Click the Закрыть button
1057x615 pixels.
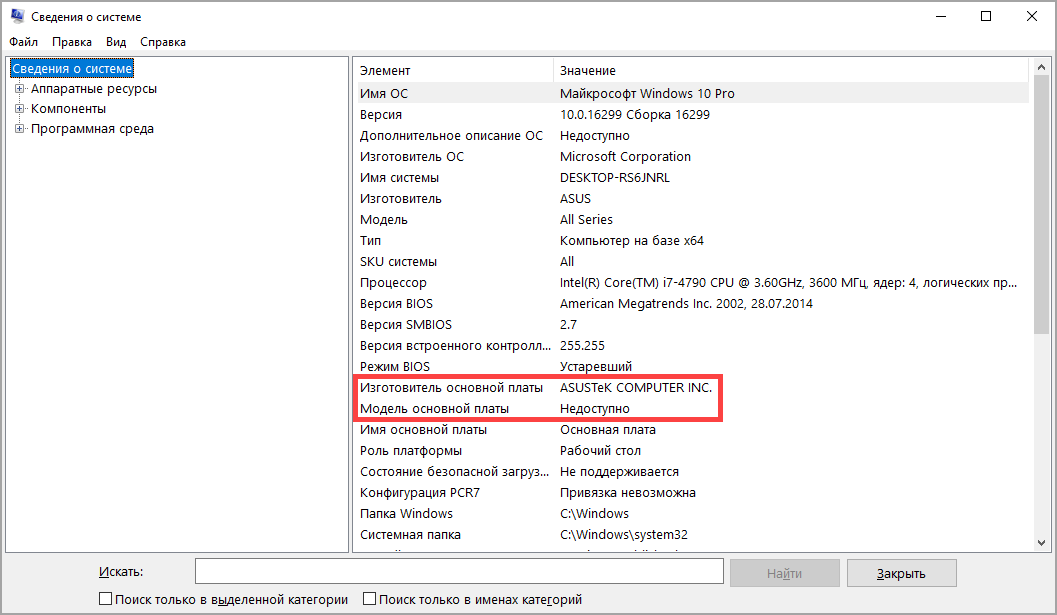coord(901,573)
